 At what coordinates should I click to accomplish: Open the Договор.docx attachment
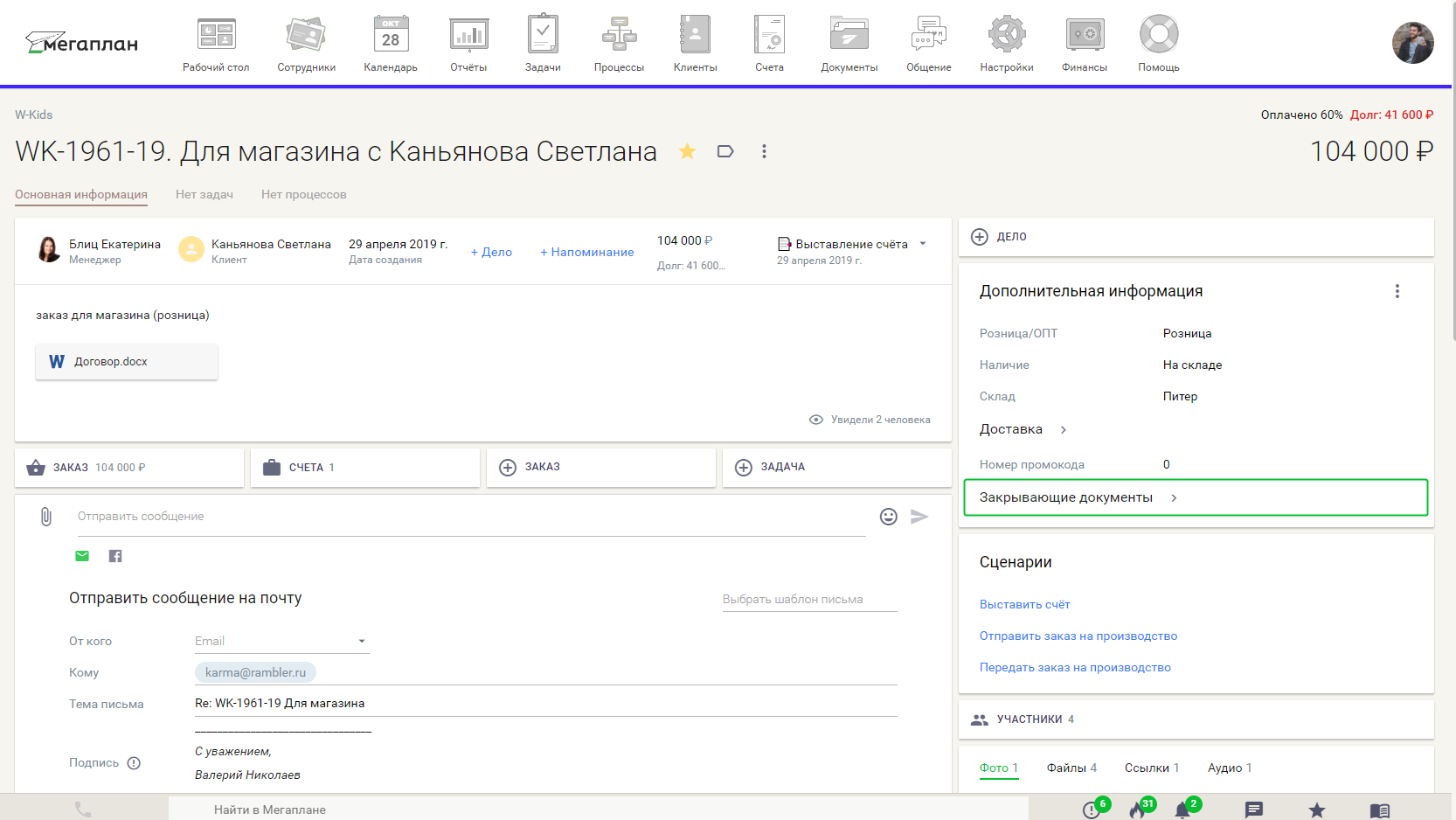tap(127, 362)
